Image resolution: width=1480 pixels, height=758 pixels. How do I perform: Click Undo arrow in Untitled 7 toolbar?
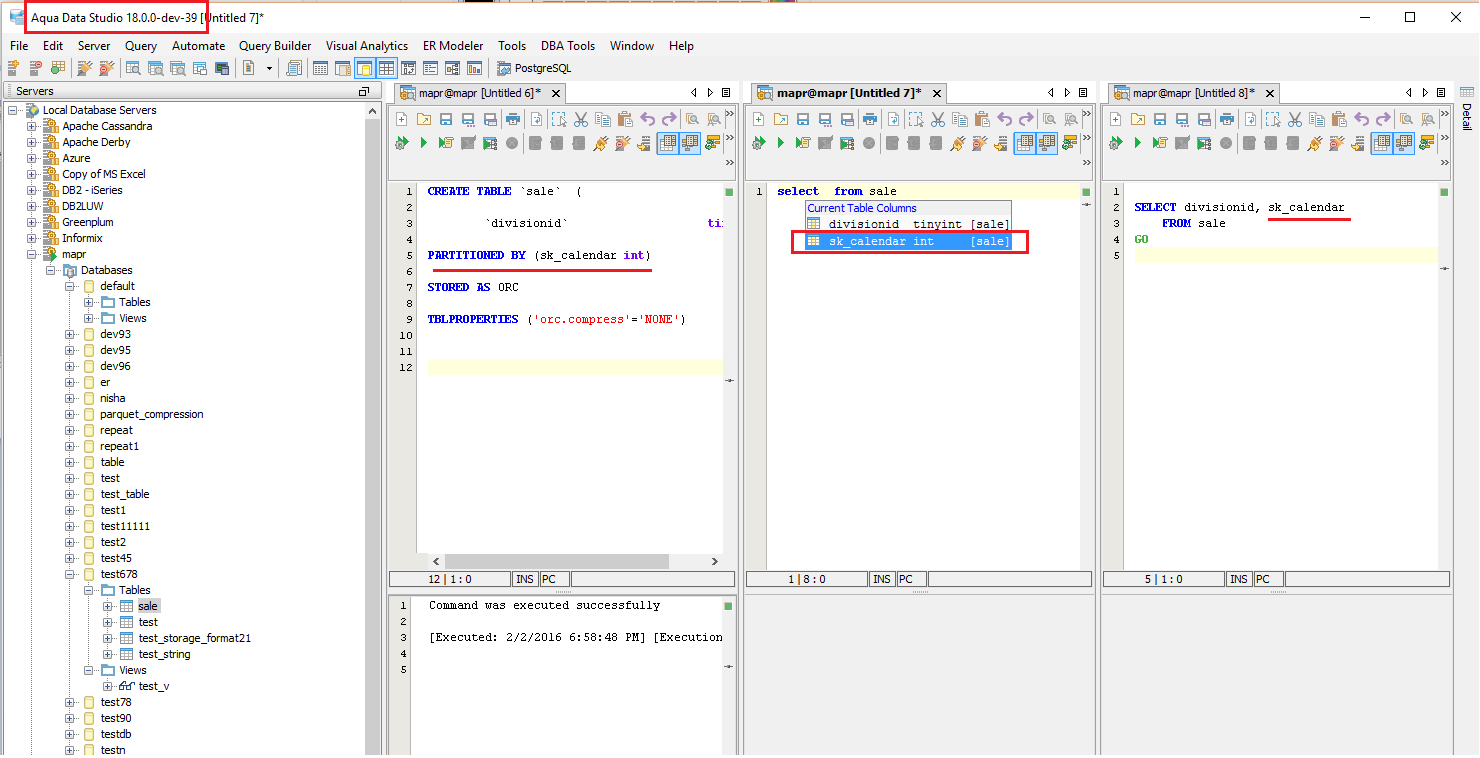[x=1005, y=119]
